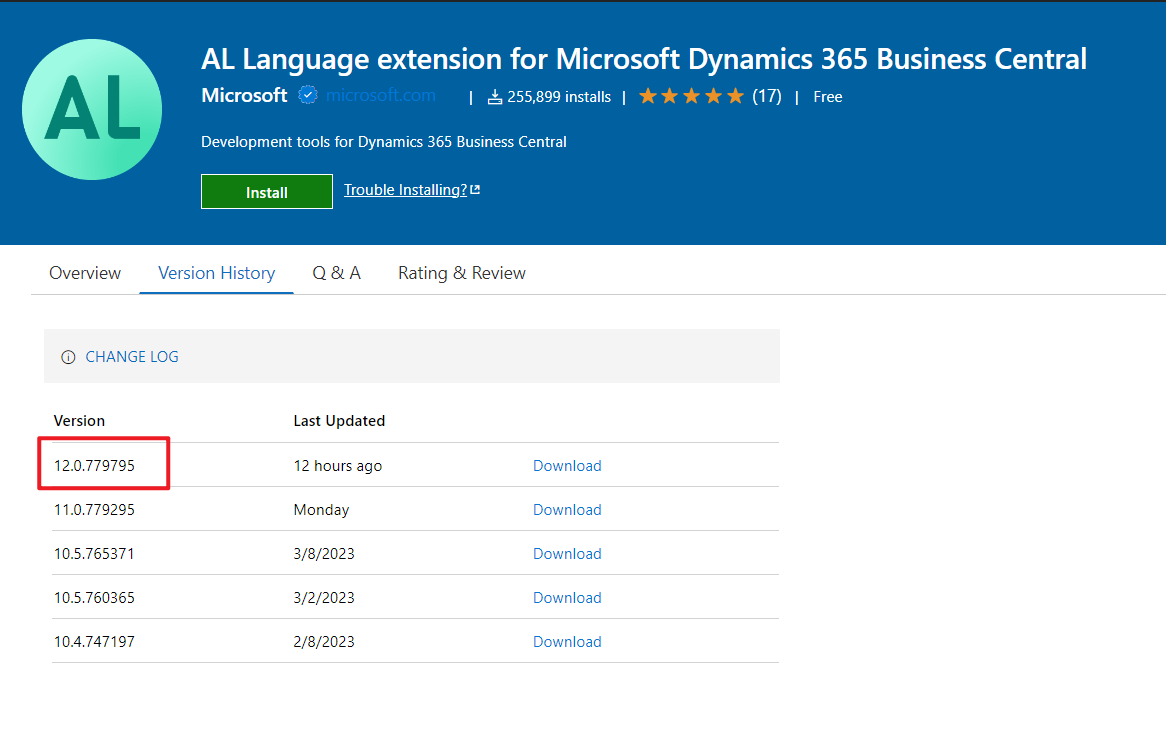
Task: Click version number 10.5.765371
Action: tap(94, 554)
